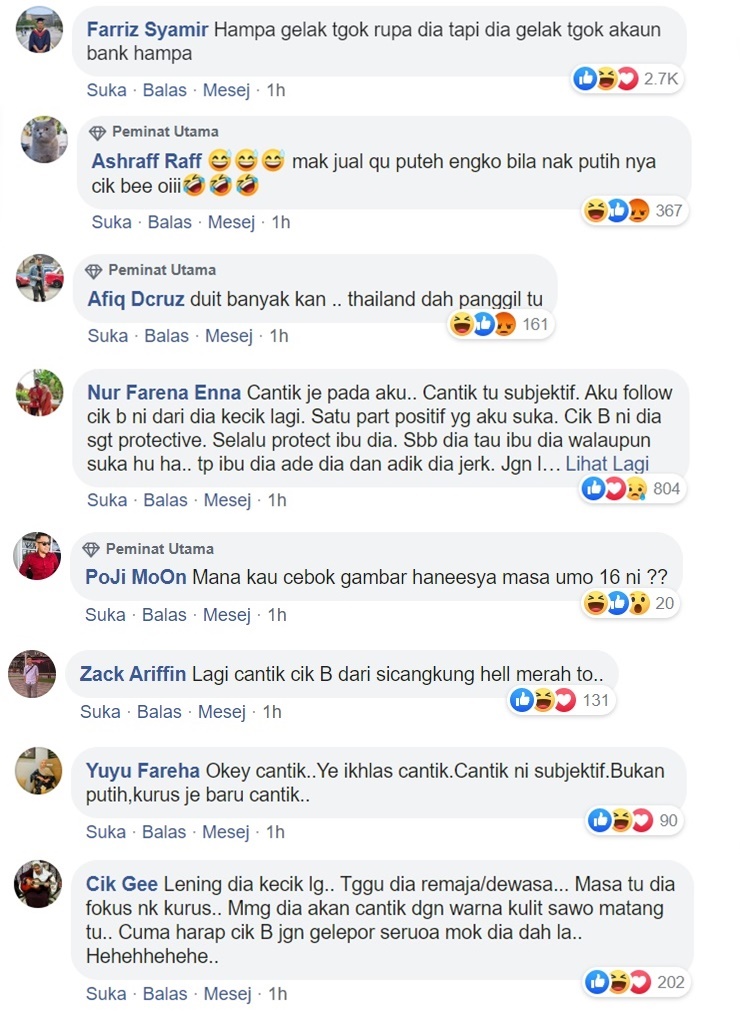Screen dimensions: 740x1012
Task: Send a message to Afiq Dcruz via Mesej
Action: tap(228, 336)
